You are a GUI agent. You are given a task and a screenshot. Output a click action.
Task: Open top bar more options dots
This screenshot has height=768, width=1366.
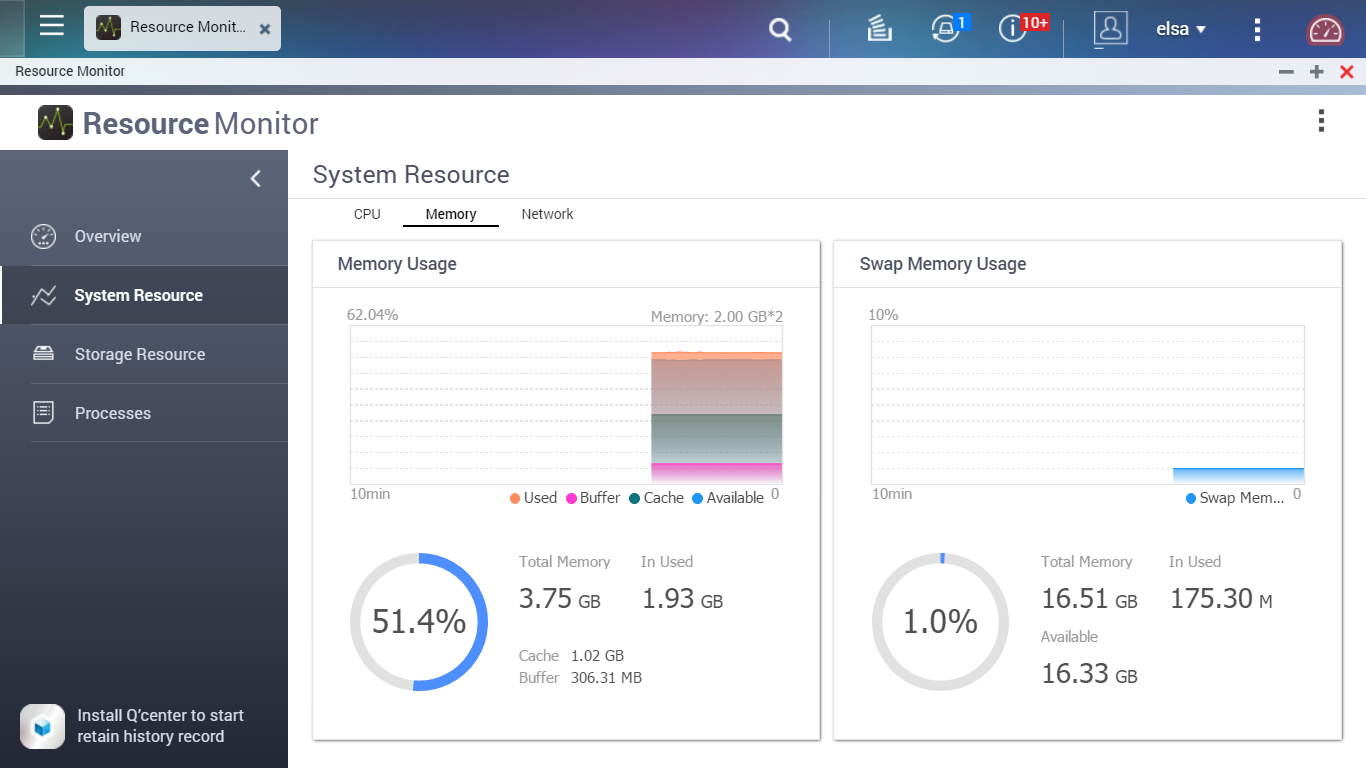point(1258,30)
